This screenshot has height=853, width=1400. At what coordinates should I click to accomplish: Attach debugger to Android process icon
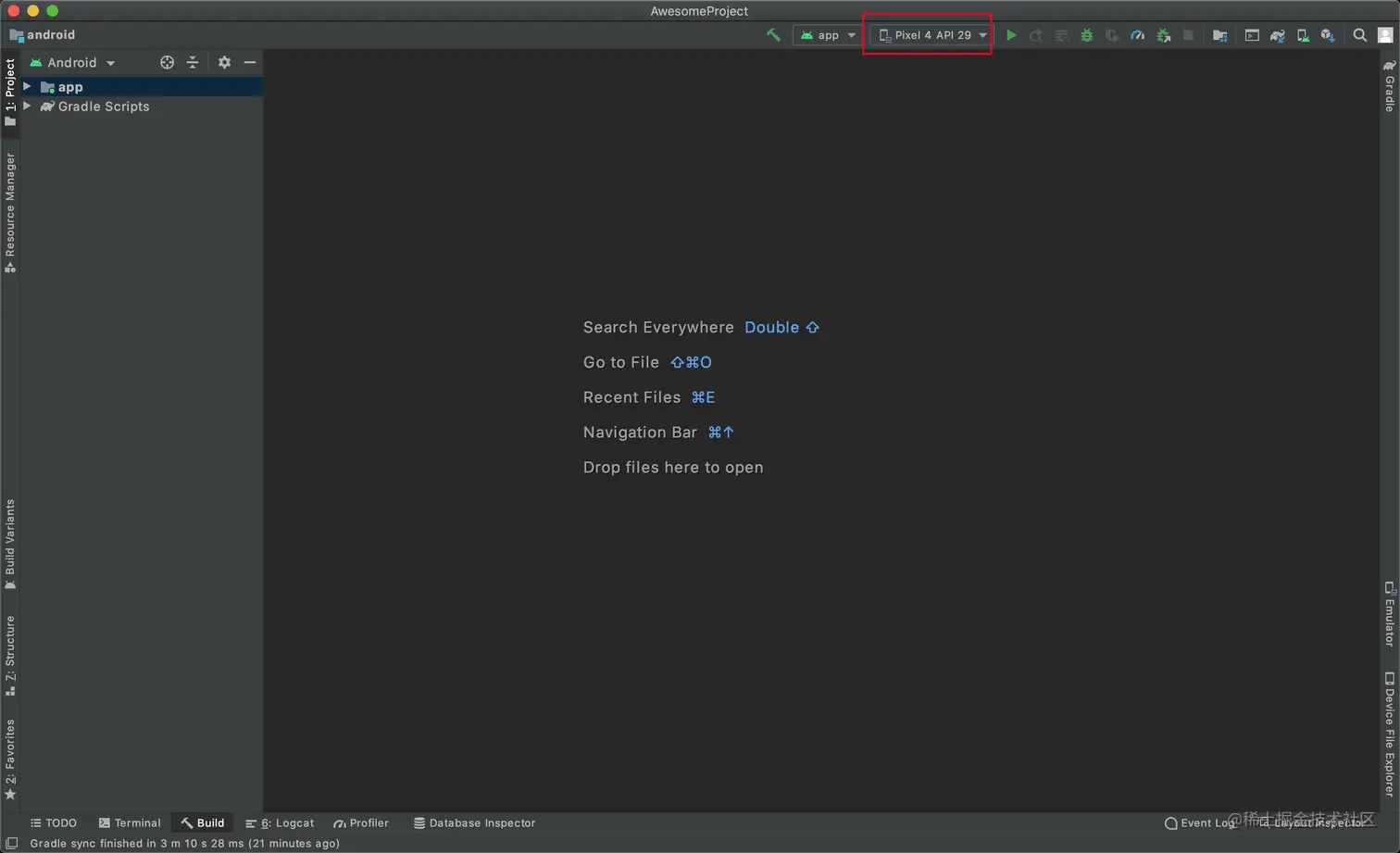(x=1163, y=35)
